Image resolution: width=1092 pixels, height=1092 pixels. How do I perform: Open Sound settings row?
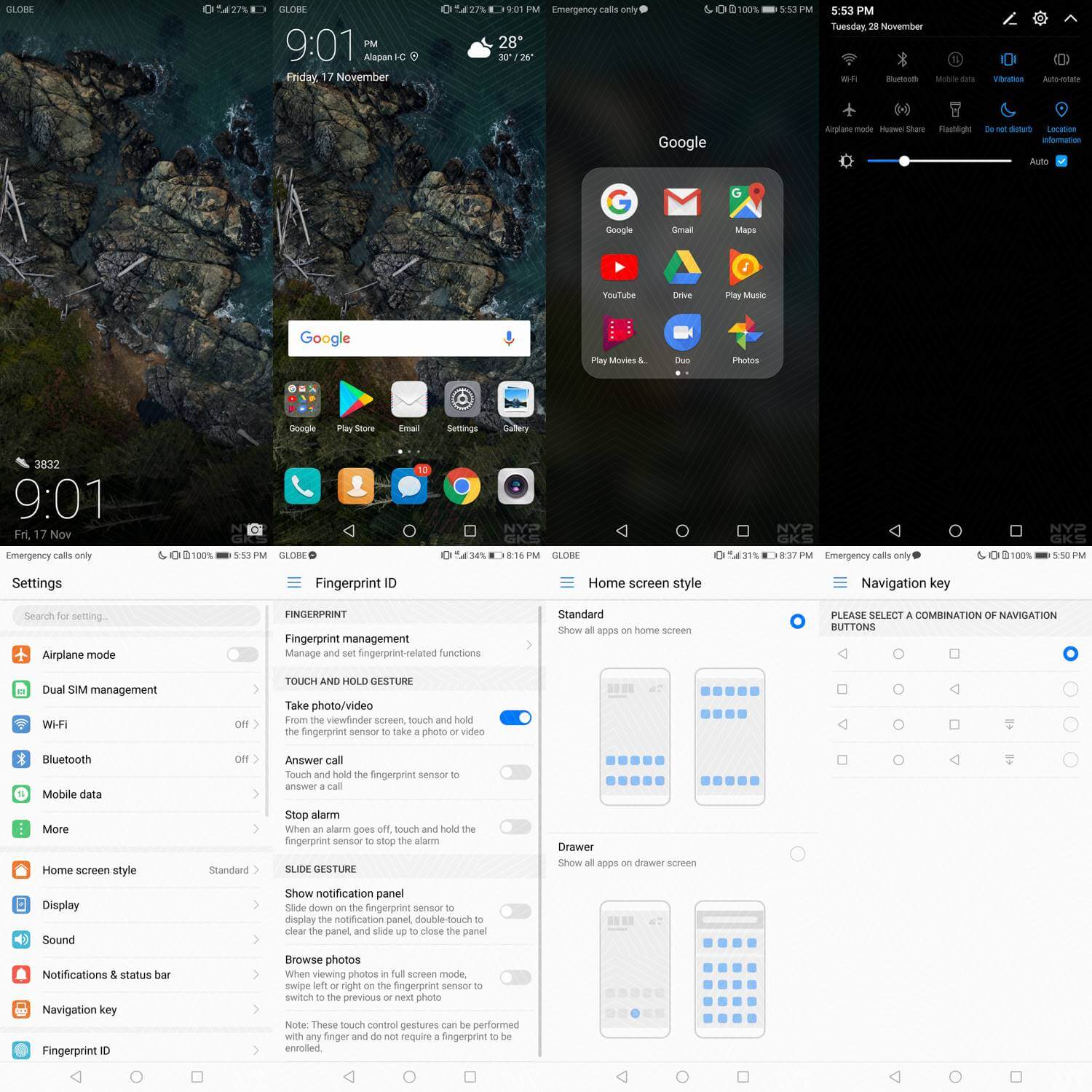[x=136, y=940]
